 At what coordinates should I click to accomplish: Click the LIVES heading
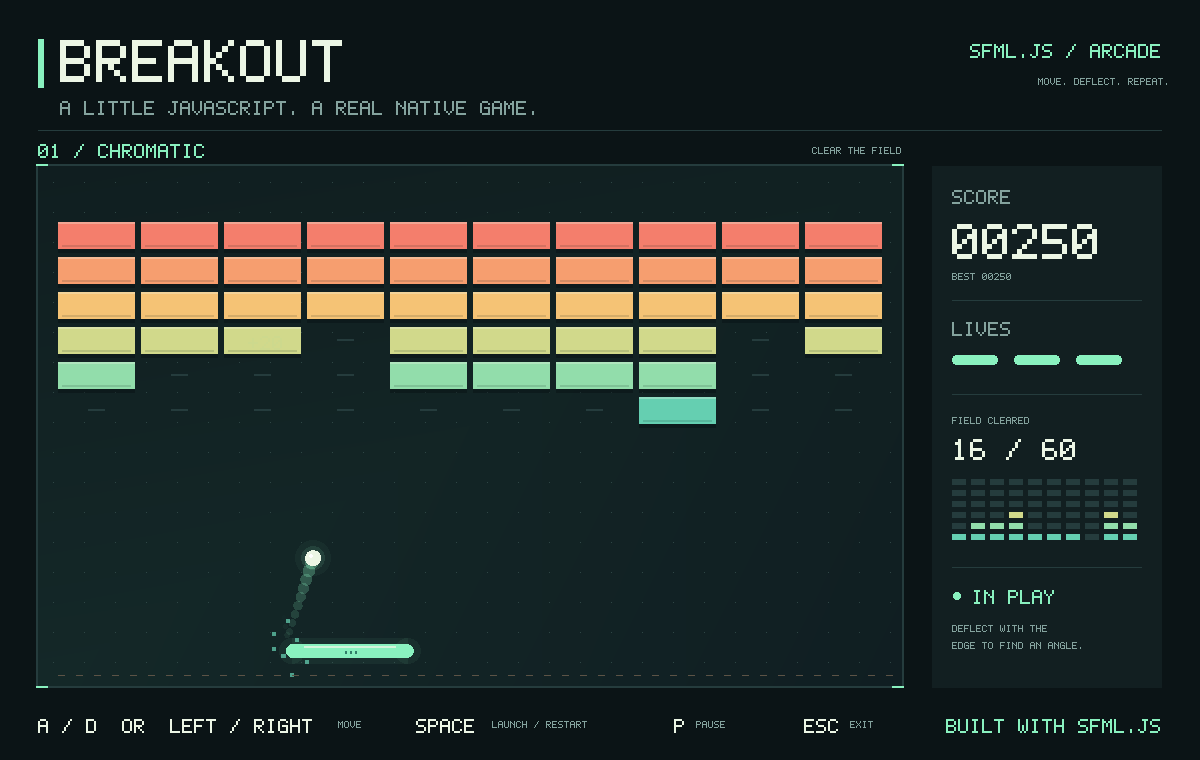[x=981, y=329]
